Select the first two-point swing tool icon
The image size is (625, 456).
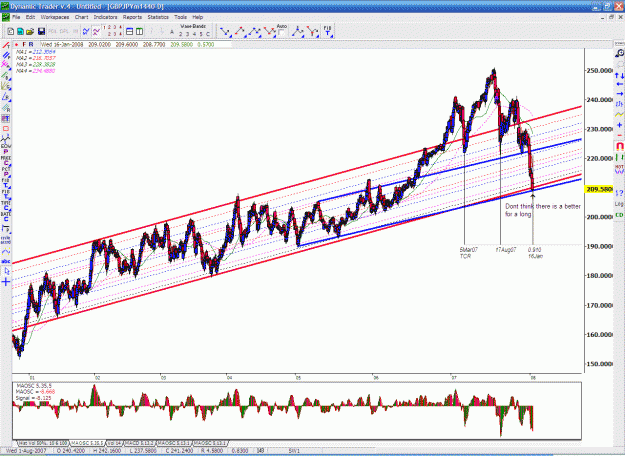[x=225, y=31]
